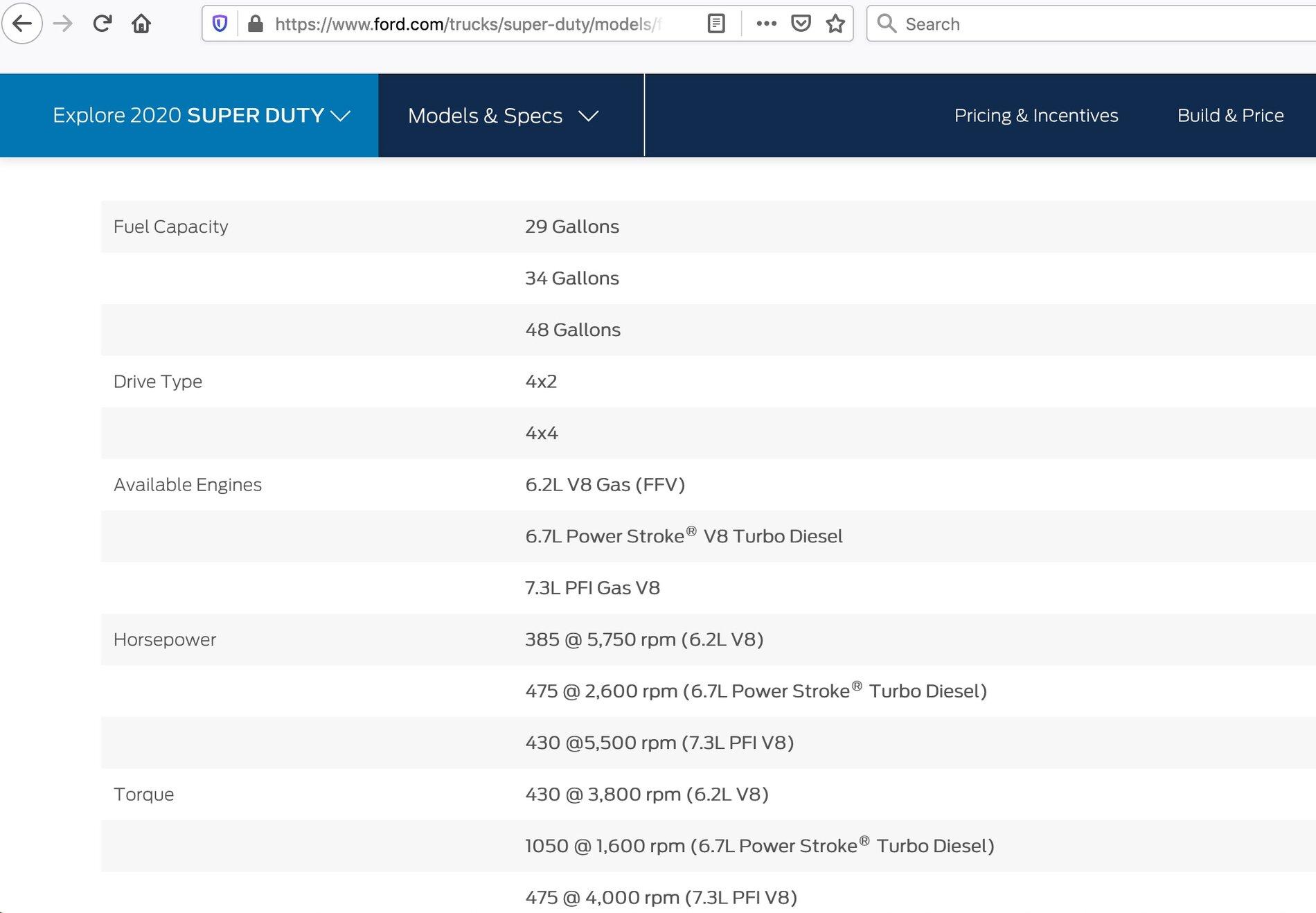This screenshot has width=1316, height=913.
Task: Bookmark this page with the star icon
Action: pos(835,24)
